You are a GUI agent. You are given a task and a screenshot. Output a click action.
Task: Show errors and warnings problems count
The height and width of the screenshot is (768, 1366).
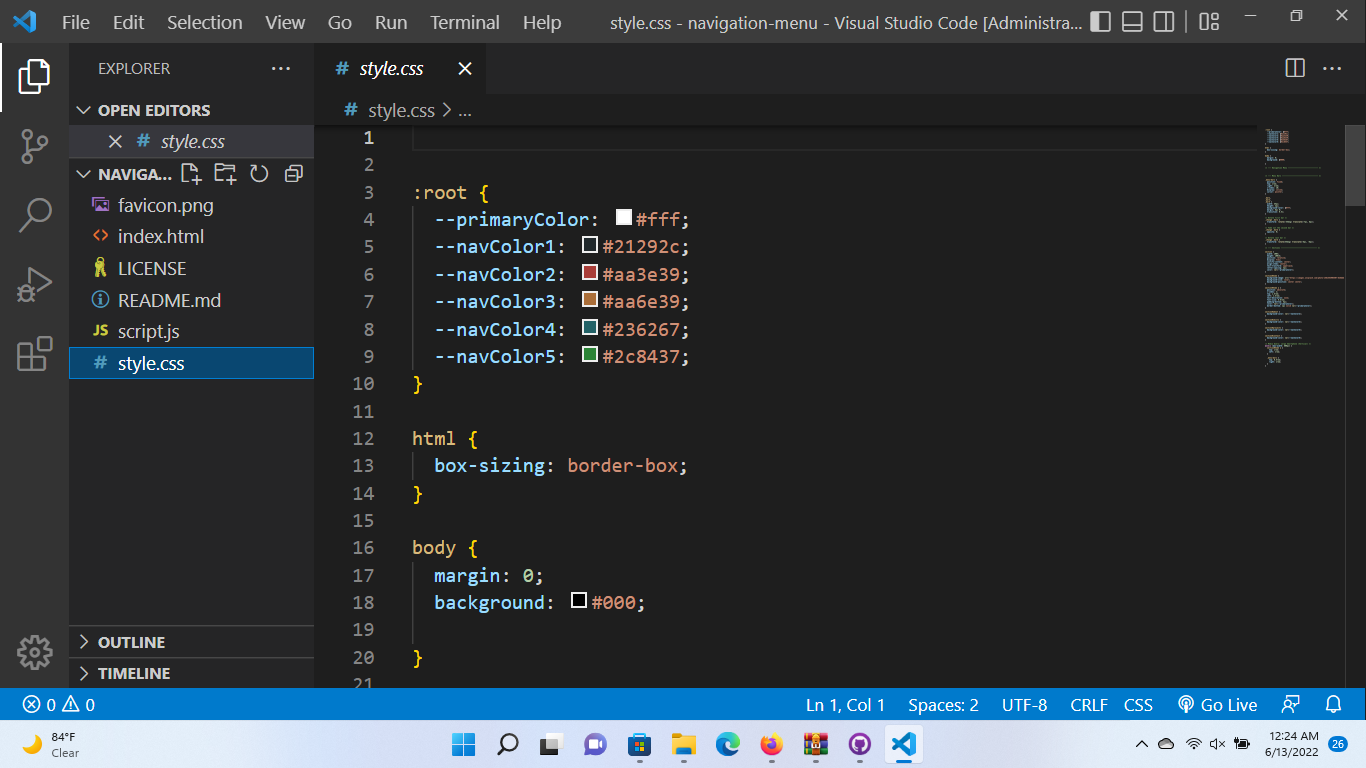point(59,704)
